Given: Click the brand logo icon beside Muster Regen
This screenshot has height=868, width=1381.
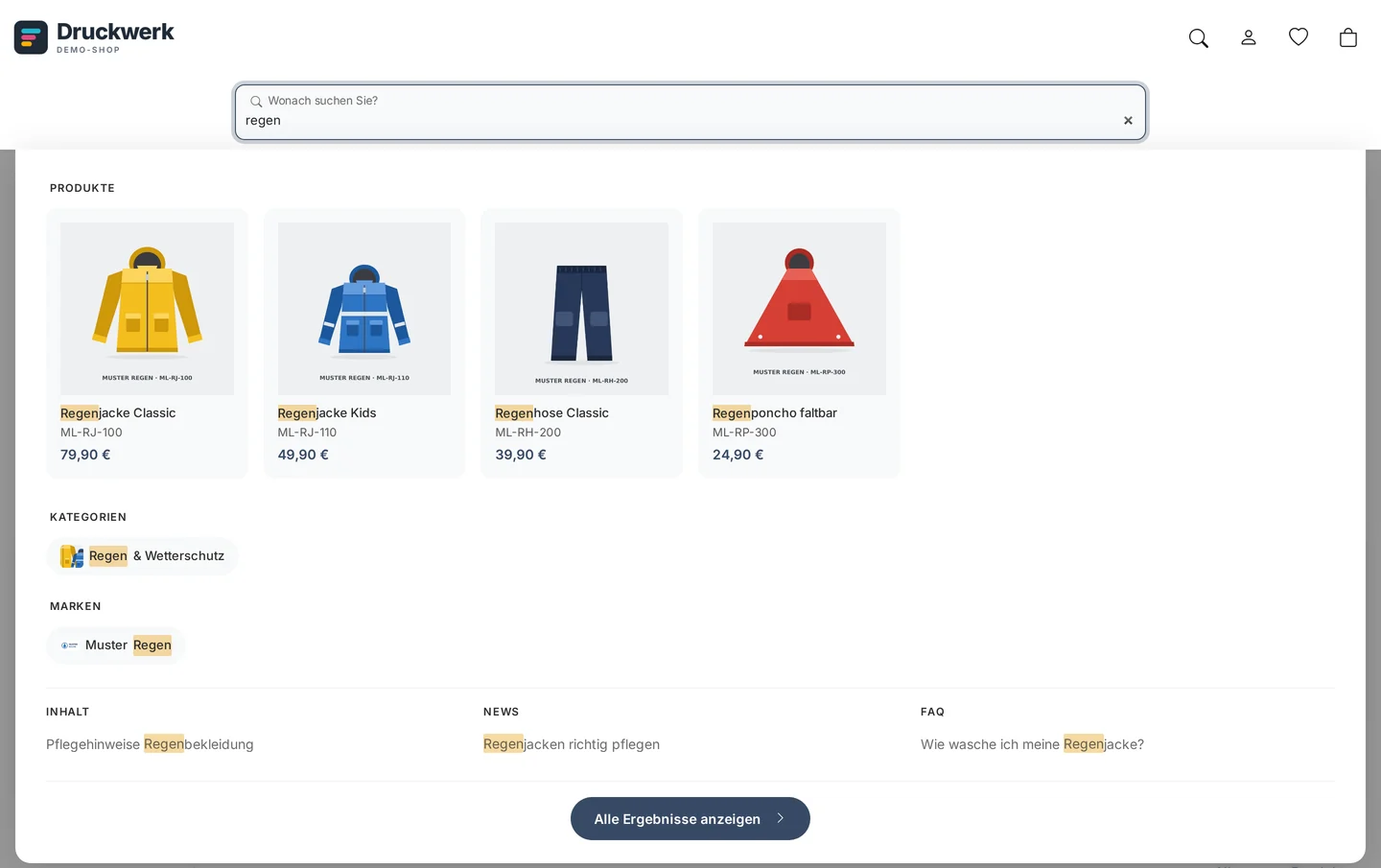Looking at the screenshot, I should coord(70,645).
